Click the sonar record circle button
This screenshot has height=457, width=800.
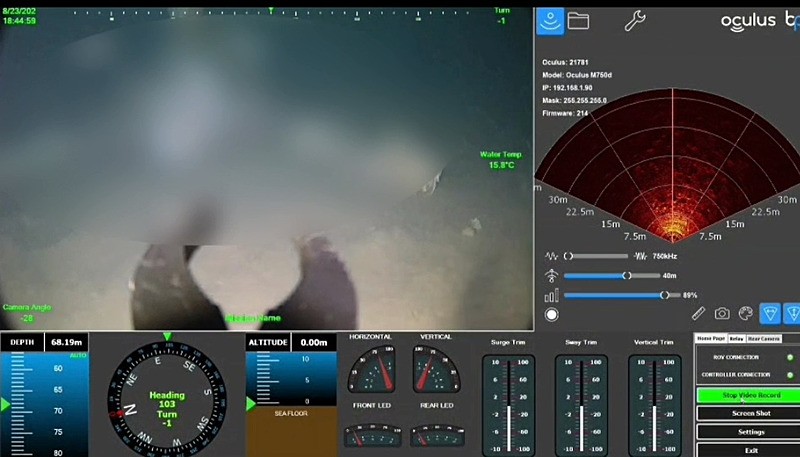[551, 314]
